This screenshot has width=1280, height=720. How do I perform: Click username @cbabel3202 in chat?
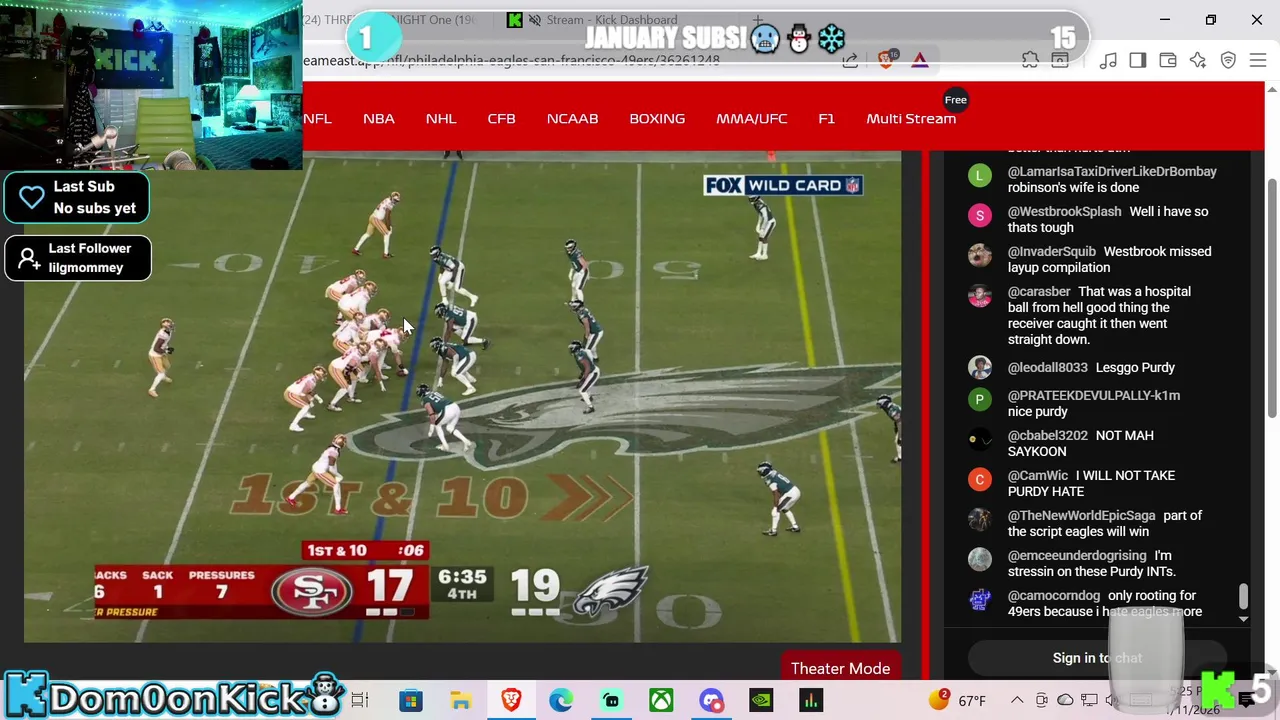point(1048,435)
